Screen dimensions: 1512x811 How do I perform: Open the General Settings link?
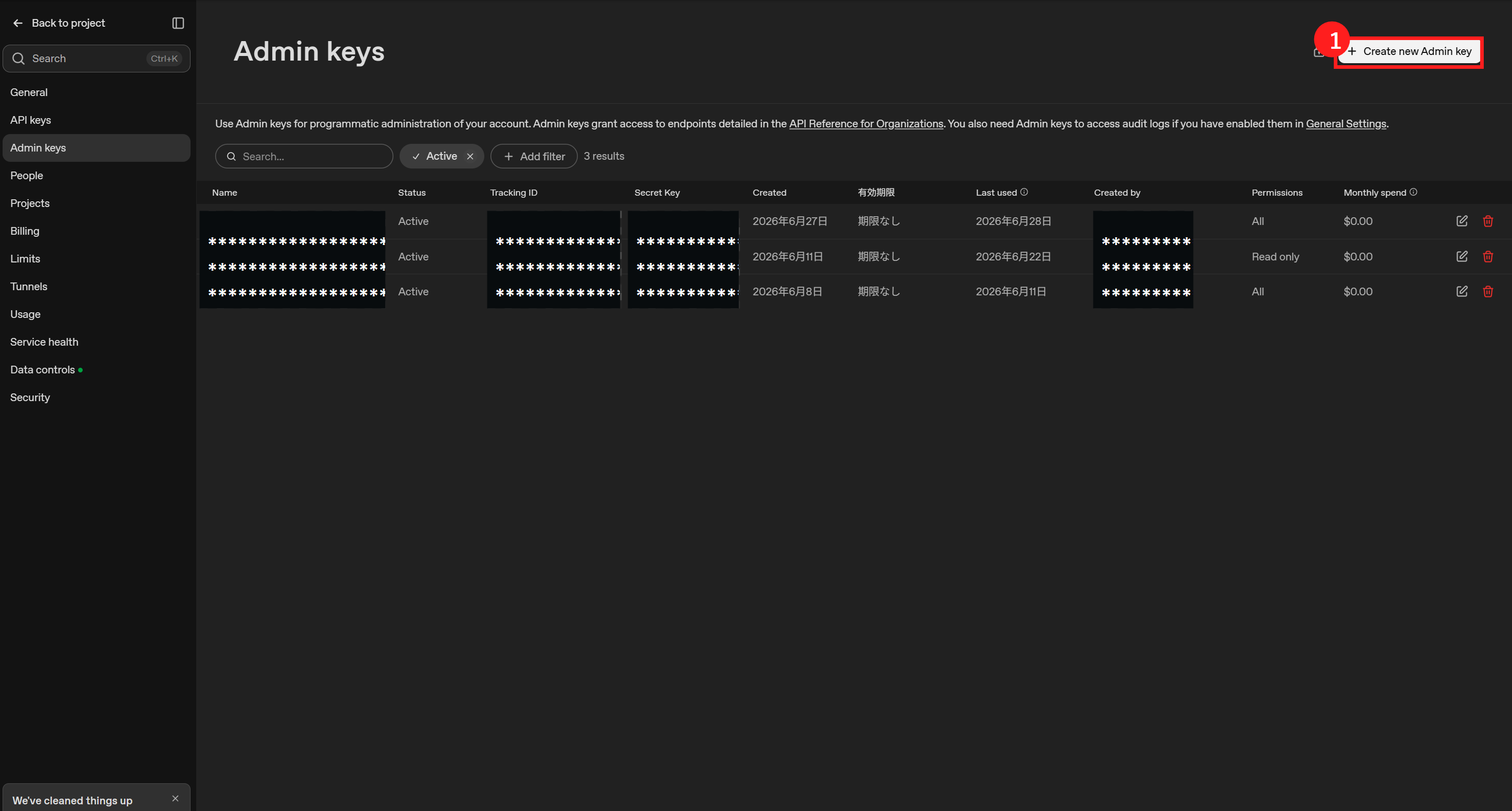click(1346, 124)
